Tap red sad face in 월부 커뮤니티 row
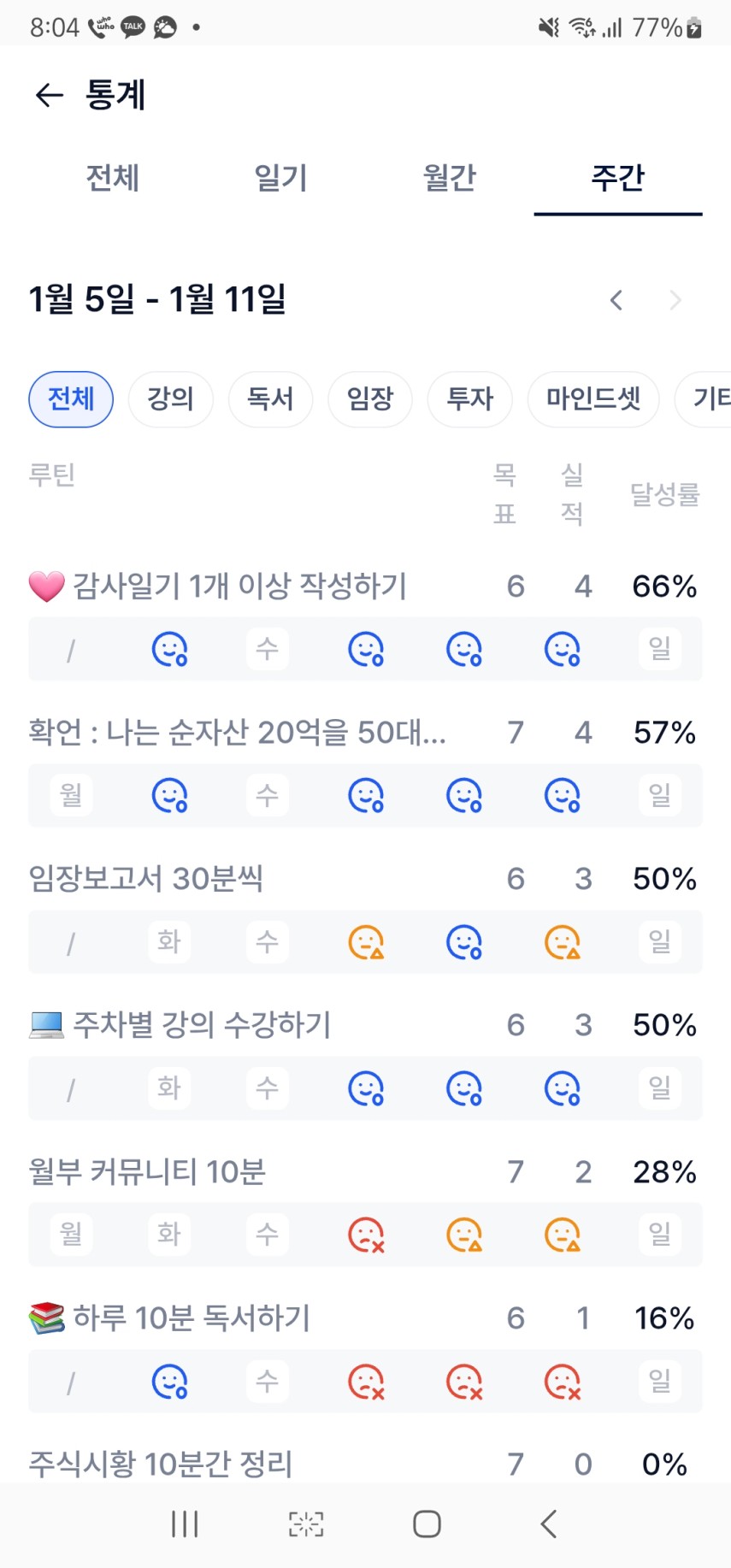Screen dimensions: 731x1568 tap(366, 1235)
